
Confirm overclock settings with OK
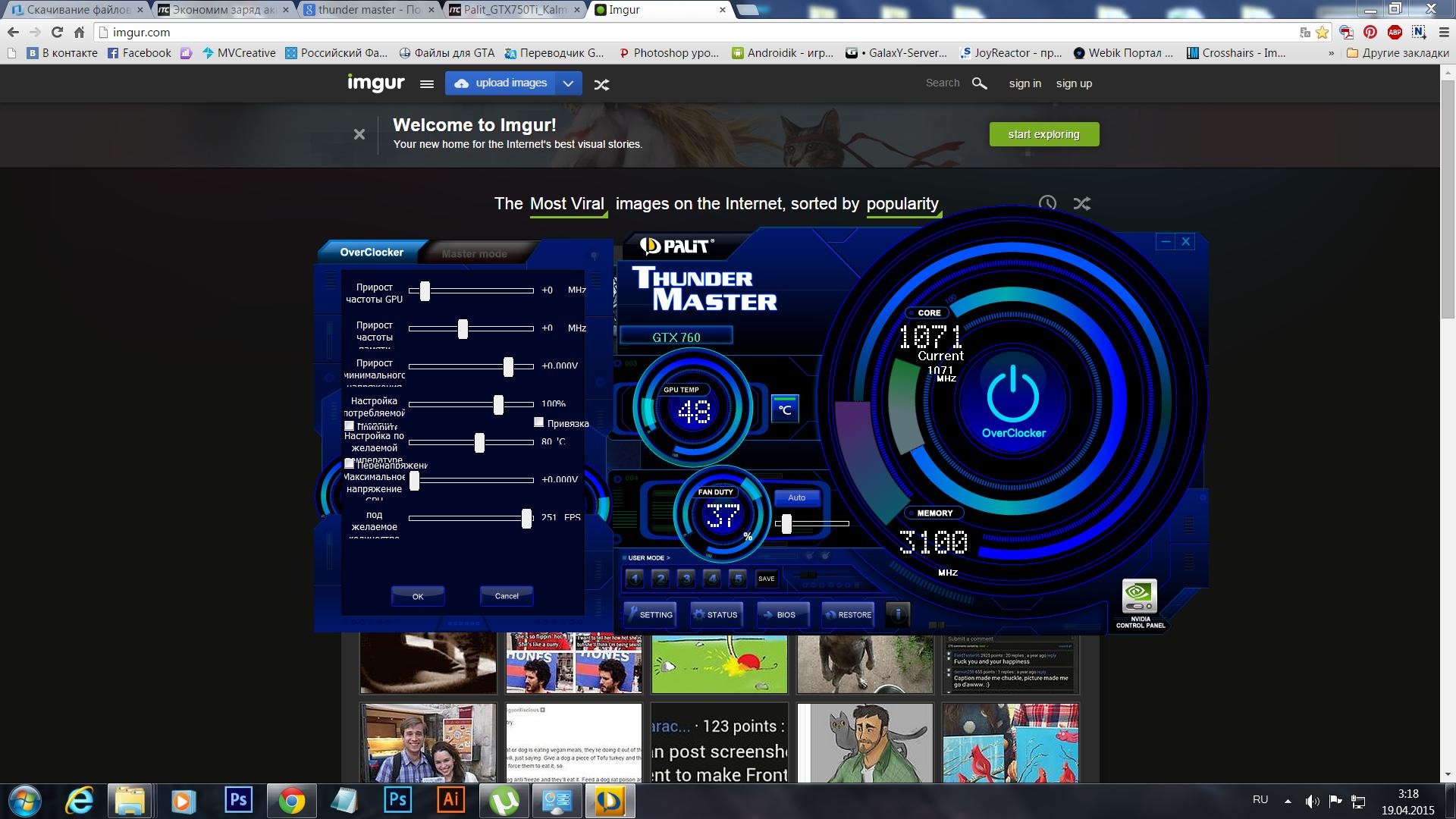point(418,596)
